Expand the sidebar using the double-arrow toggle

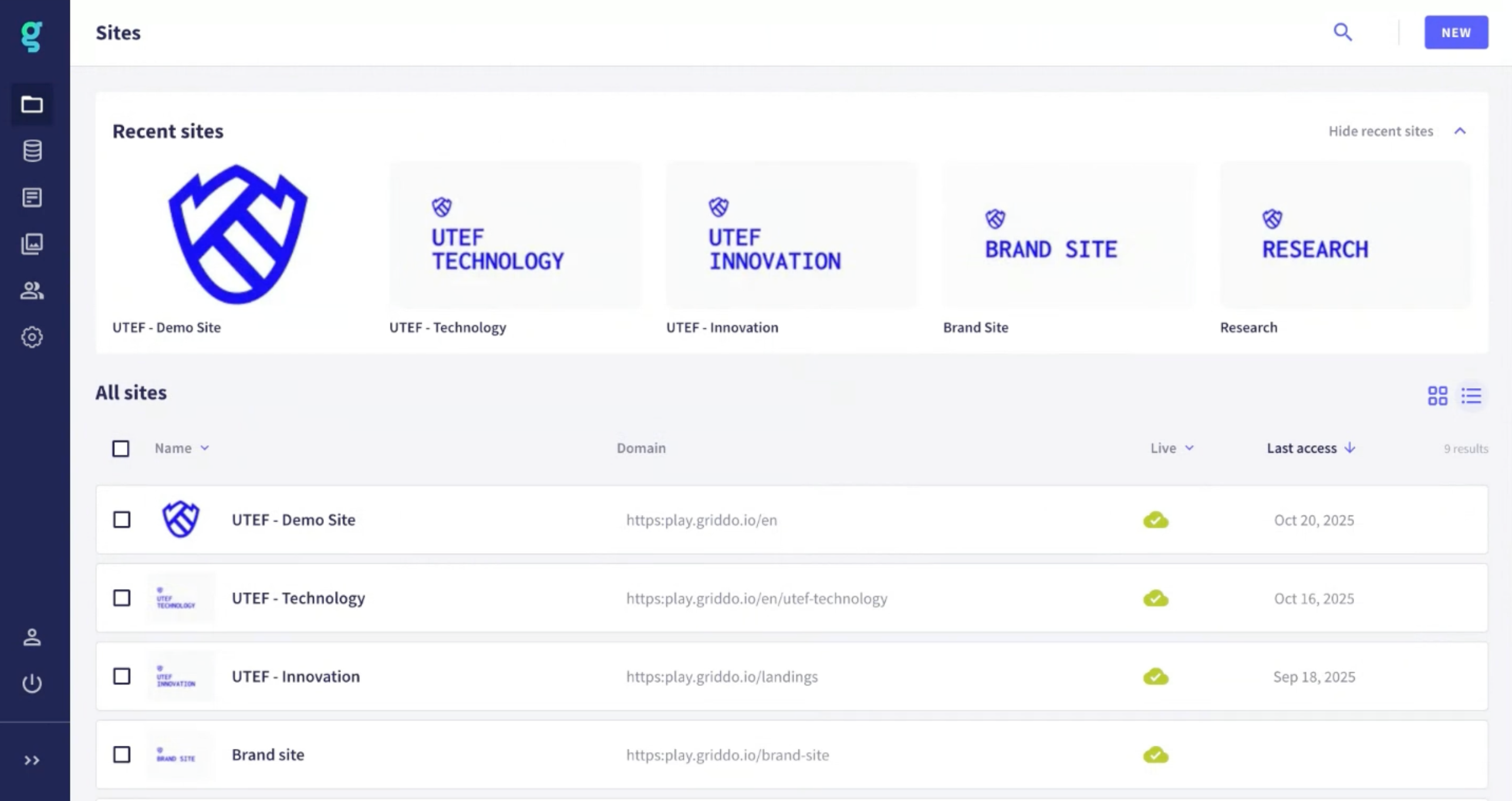32,760
